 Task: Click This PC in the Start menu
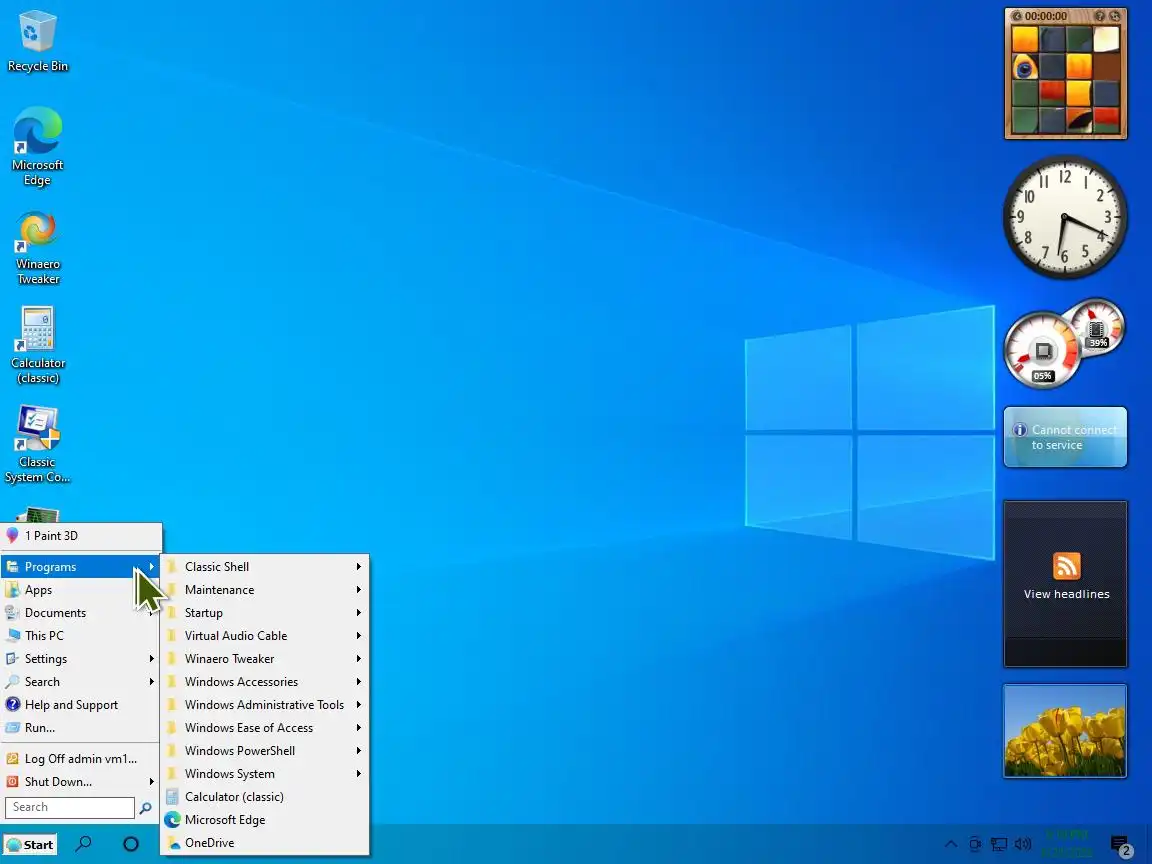81,636
